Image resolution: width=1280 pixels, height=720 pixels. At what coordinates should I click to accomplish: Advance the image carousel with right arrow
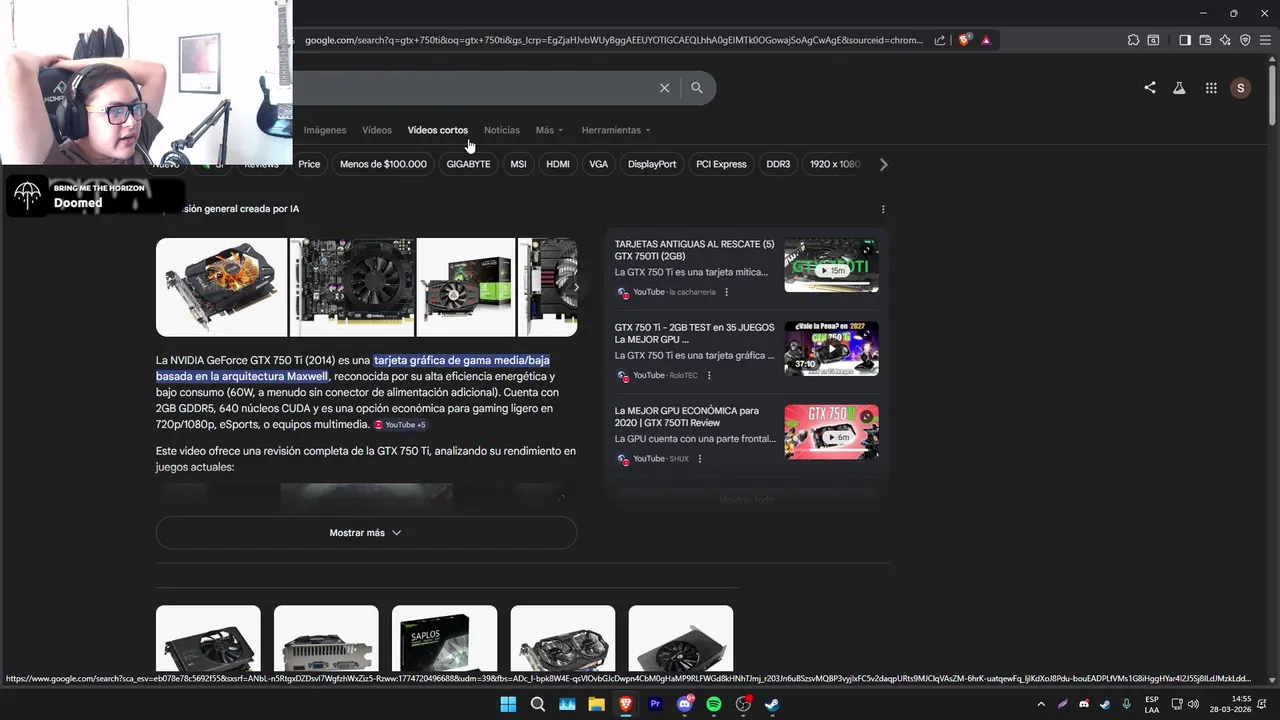(575, 287)
